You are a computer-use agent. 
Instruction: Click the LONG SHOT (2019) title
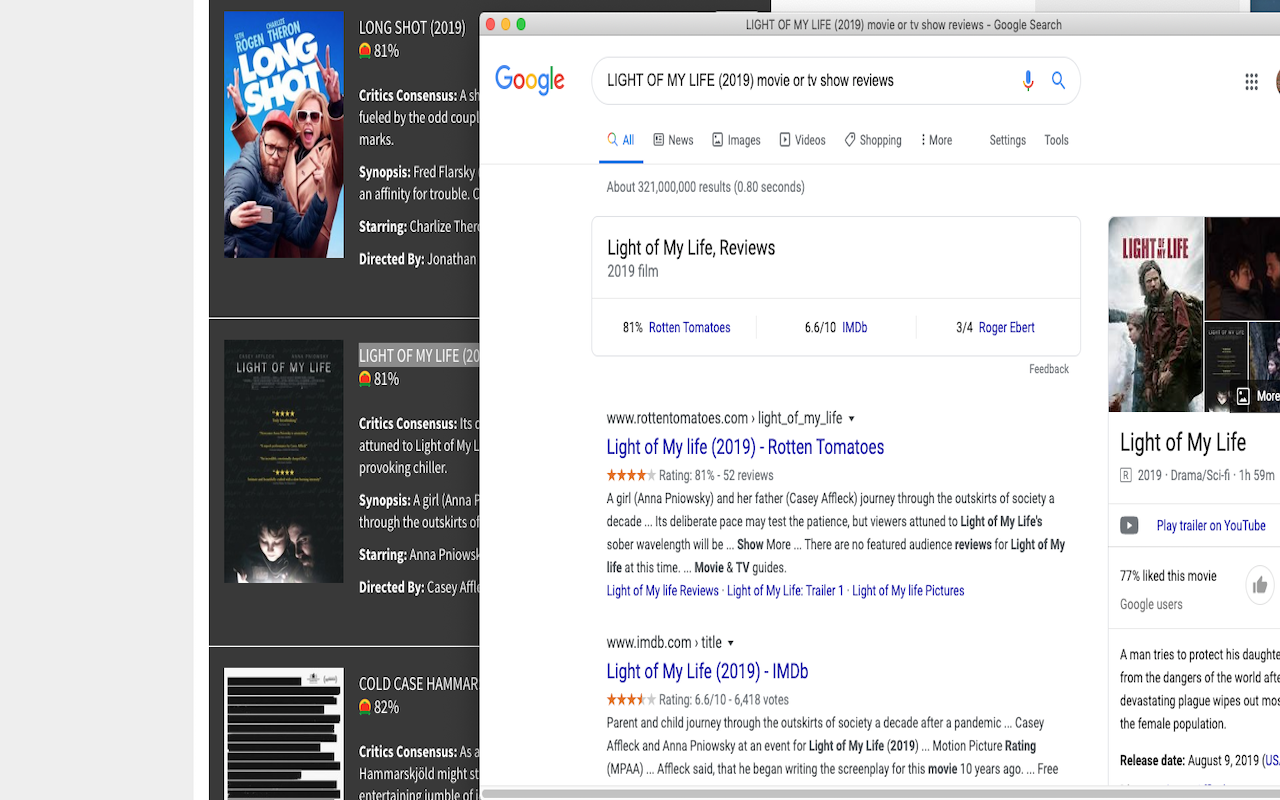pyautogui.click(x=412, y=28)
